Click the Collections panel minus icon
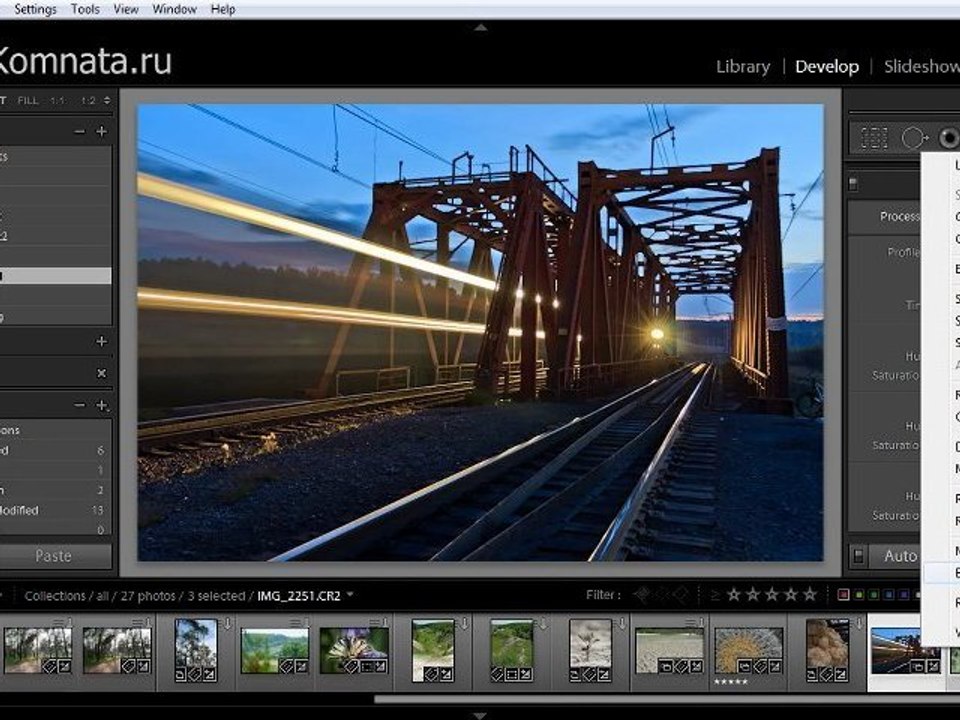The height and width of the screenshot is (720, 960). 80,405
